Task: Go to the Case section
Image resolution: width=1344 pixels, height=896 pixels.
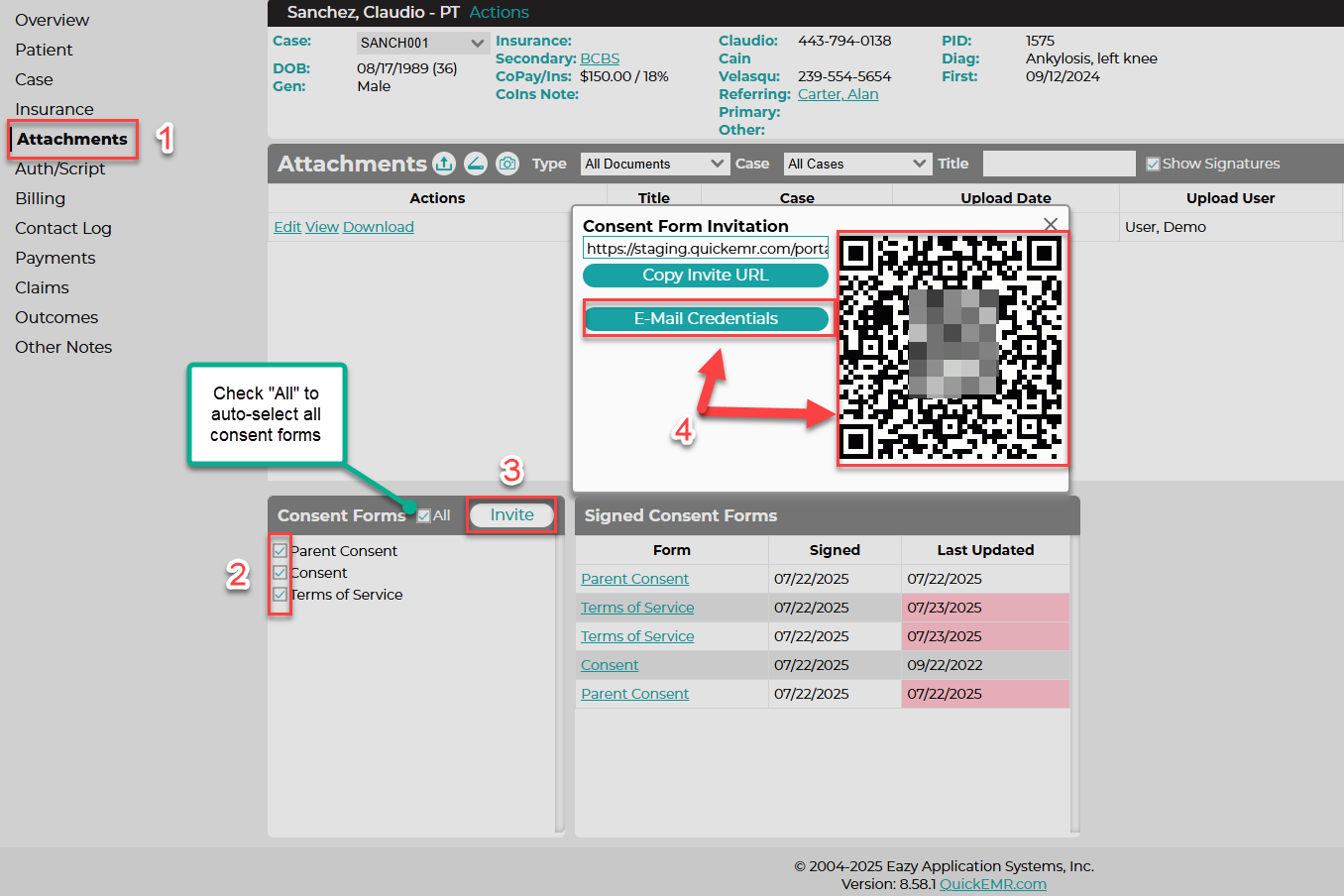Action: point(34,79)
